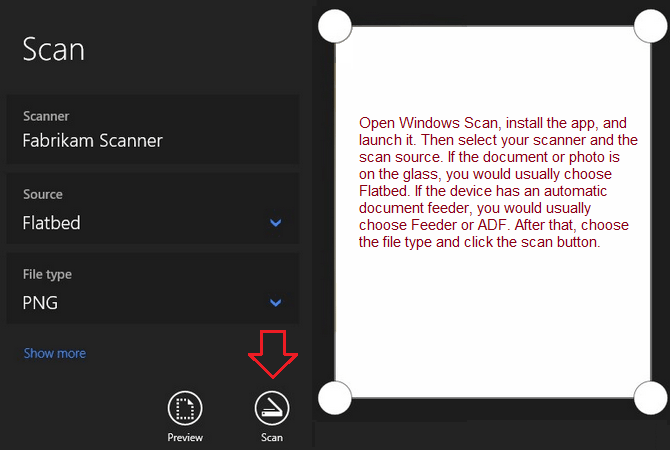Screen dimensions: 670x450
Task: Click the blue chevron beside PNG
Action: coord(276,303)
